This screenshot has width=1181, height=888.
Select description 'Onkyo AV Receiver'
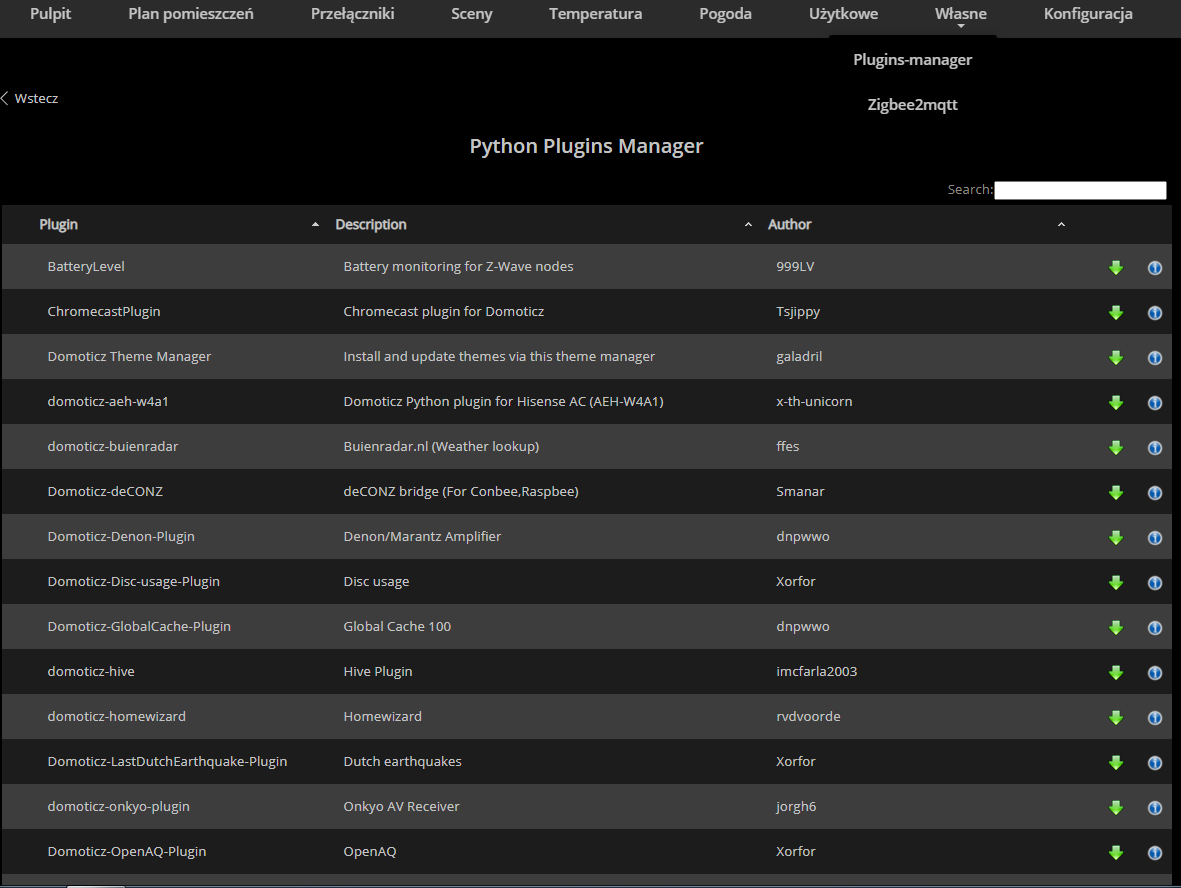click(x=401, y=807)
